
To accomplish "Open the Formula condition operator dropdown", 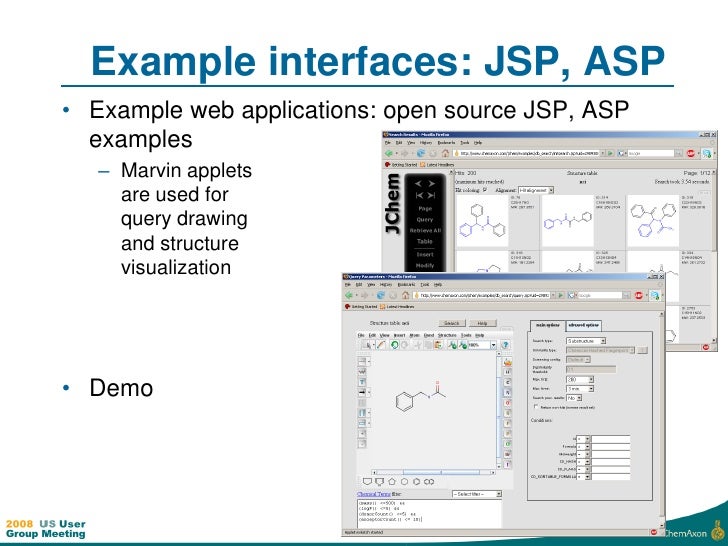I will 583,447.
